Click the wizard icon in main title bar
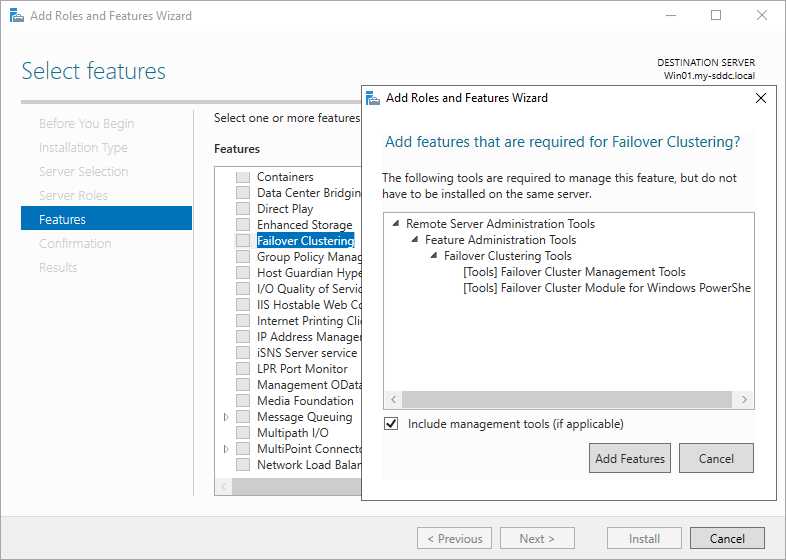 tap(13, 16)
